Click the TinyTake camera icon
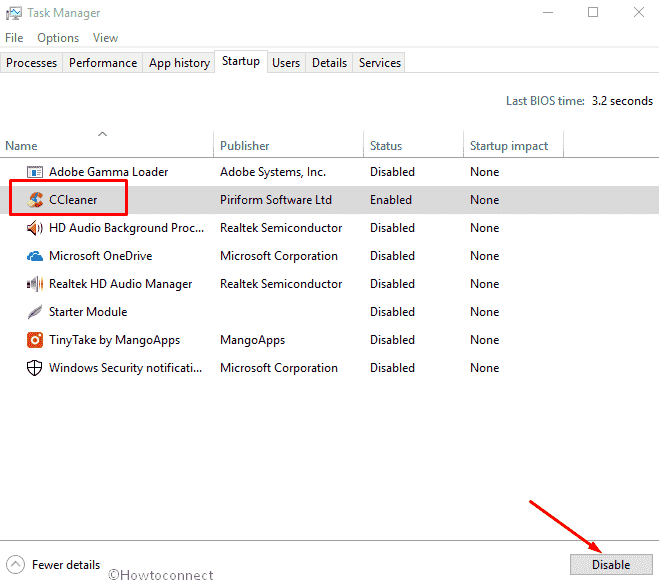 (35, 340)
